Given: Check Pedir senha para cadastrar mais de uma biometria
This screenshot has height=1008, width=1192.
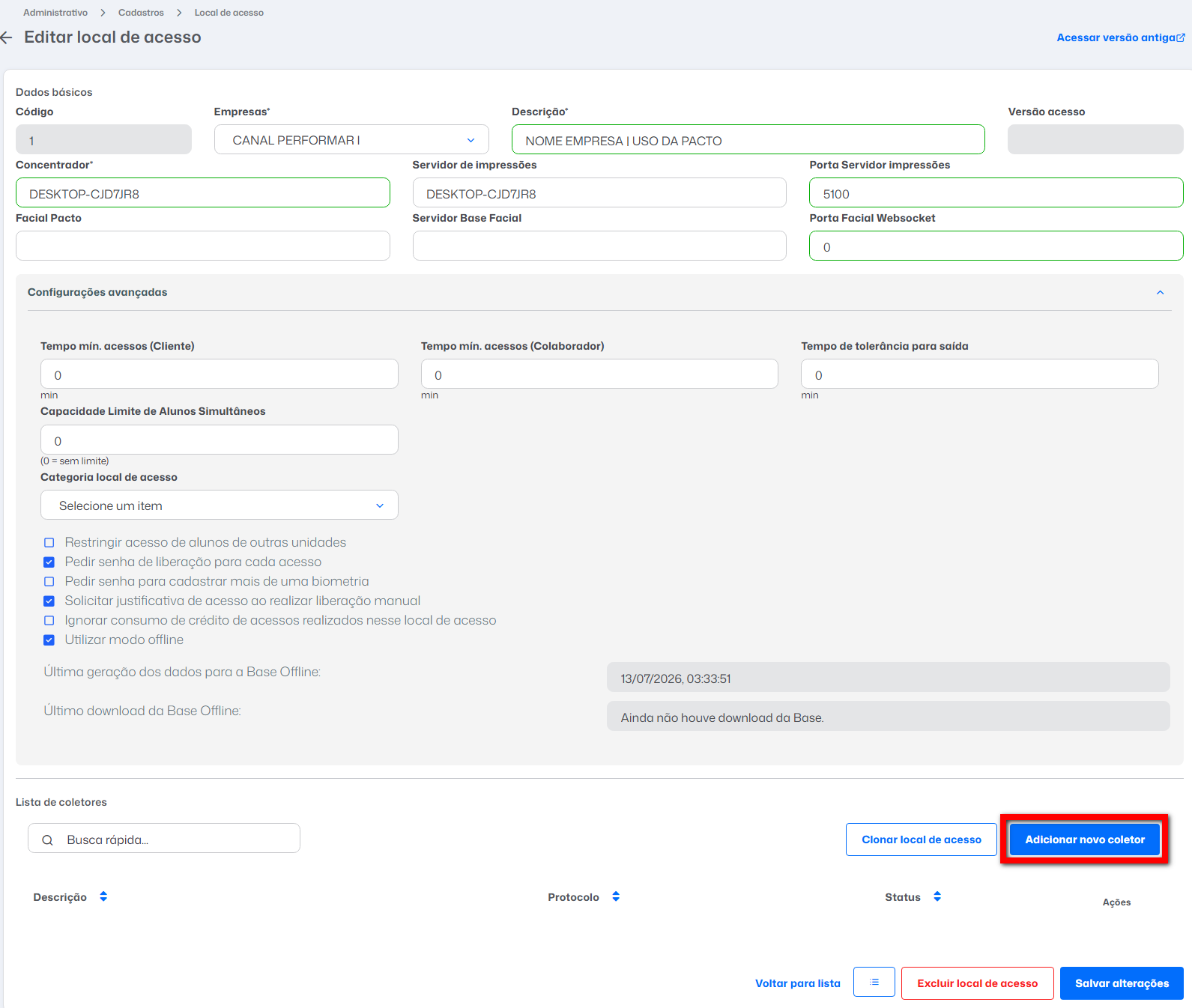Looking at the screenshot, I should (49, 581).
